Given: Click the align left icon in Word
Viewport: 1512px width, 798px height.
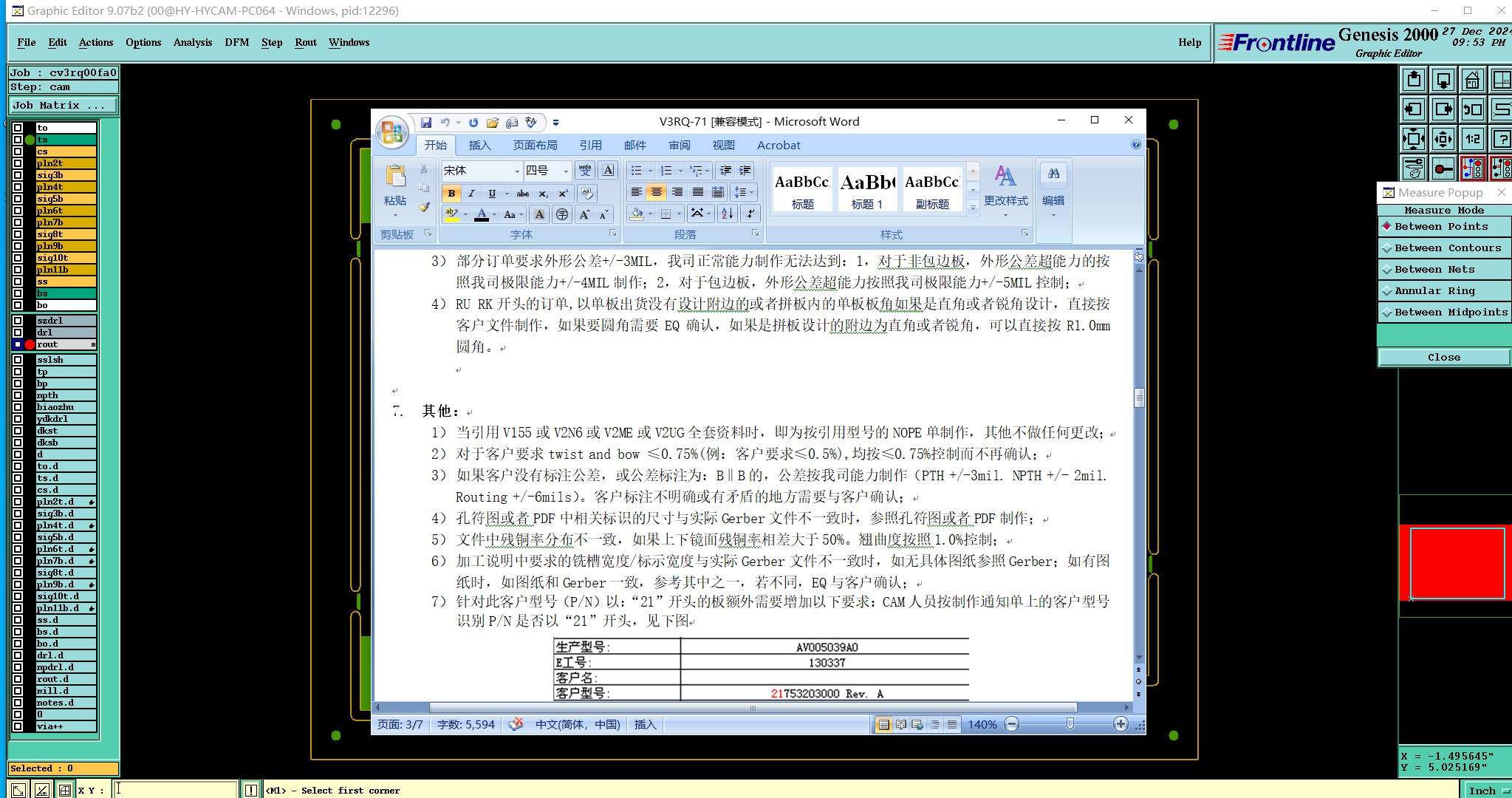Looking at the screenshot, I should (x=636, y=192).
